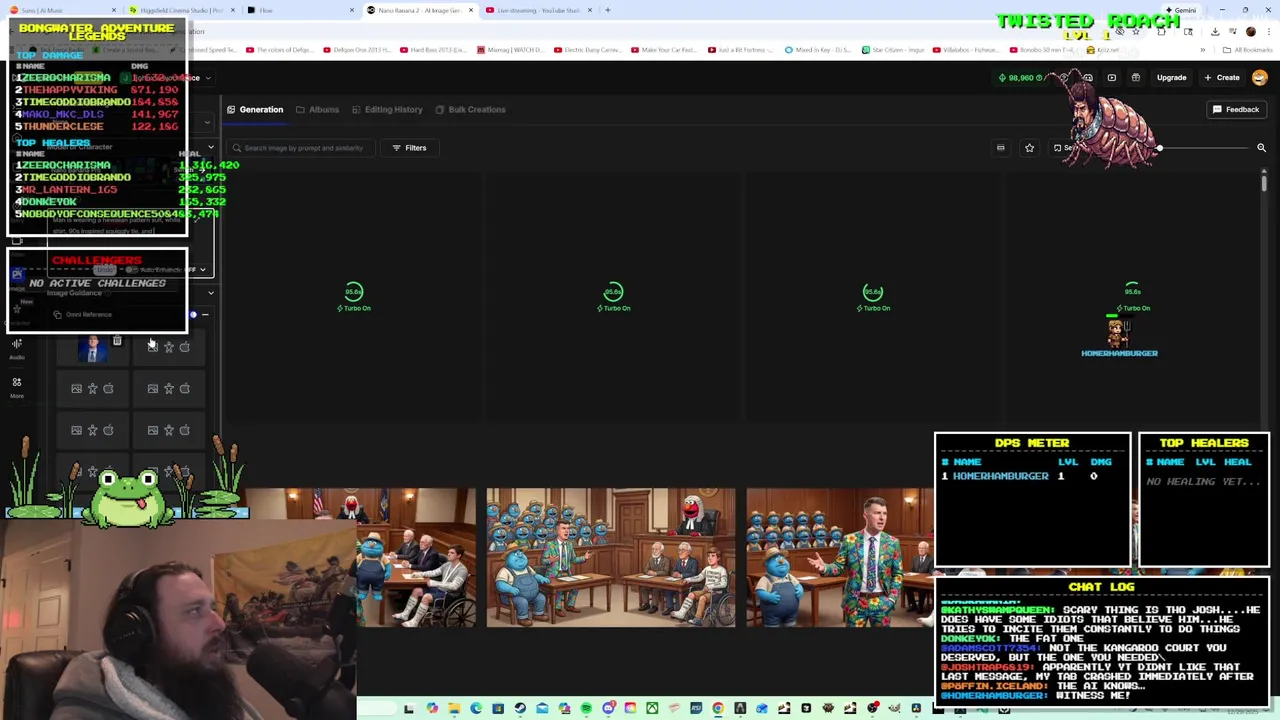Open Steam from the taskbar
The image size is (1280, 720).
(520, 708)
